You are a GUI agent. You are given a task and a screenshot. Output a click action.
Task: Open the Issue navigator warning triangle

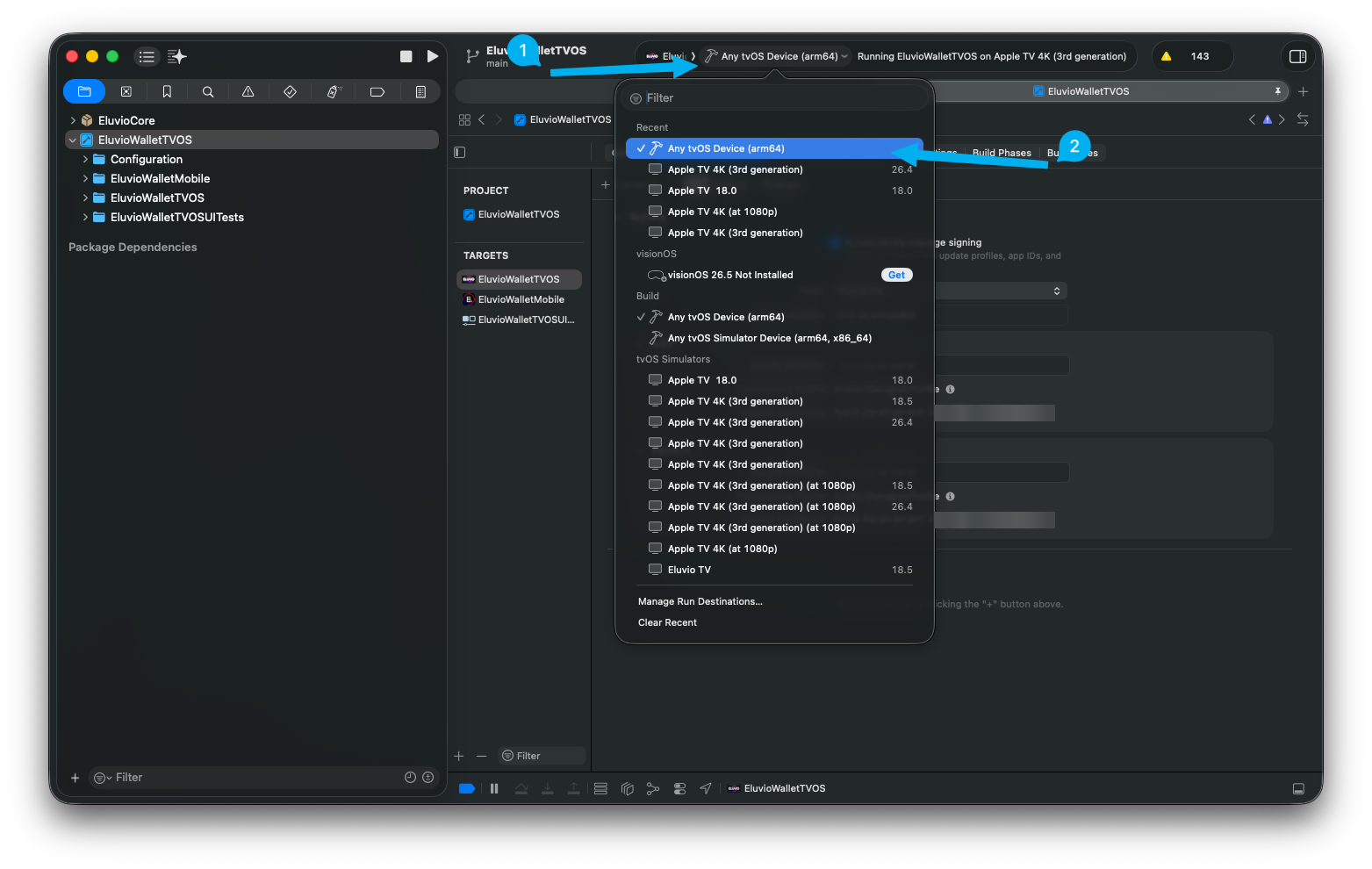[x=248, y=91]
